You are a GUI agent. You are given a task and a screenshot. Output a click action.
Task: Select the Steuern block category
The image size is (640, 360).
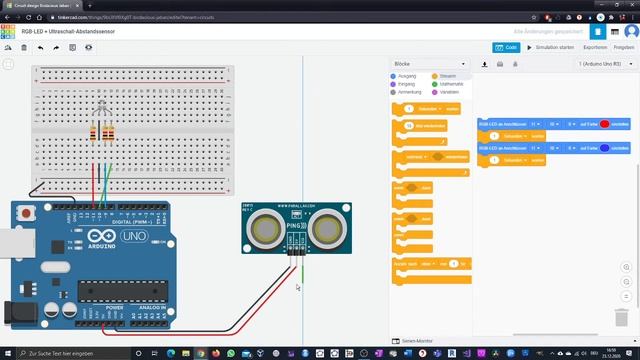444,76
